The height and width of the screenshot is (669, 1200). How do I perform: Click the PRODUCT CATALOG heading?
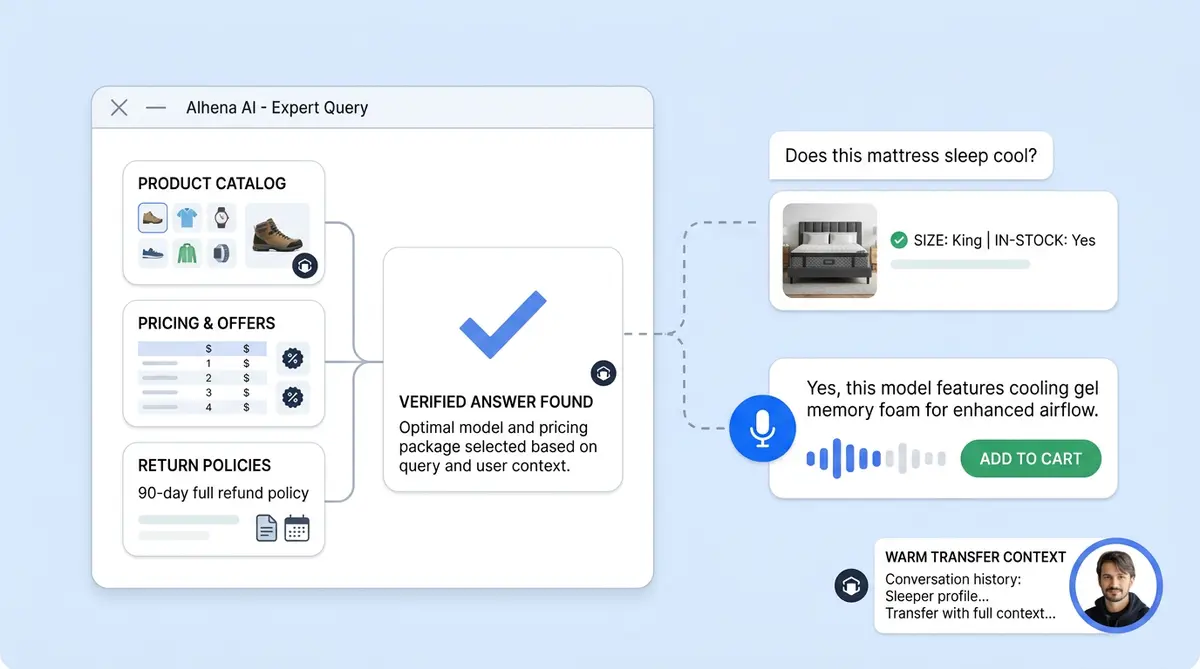(x=212, y=183)
